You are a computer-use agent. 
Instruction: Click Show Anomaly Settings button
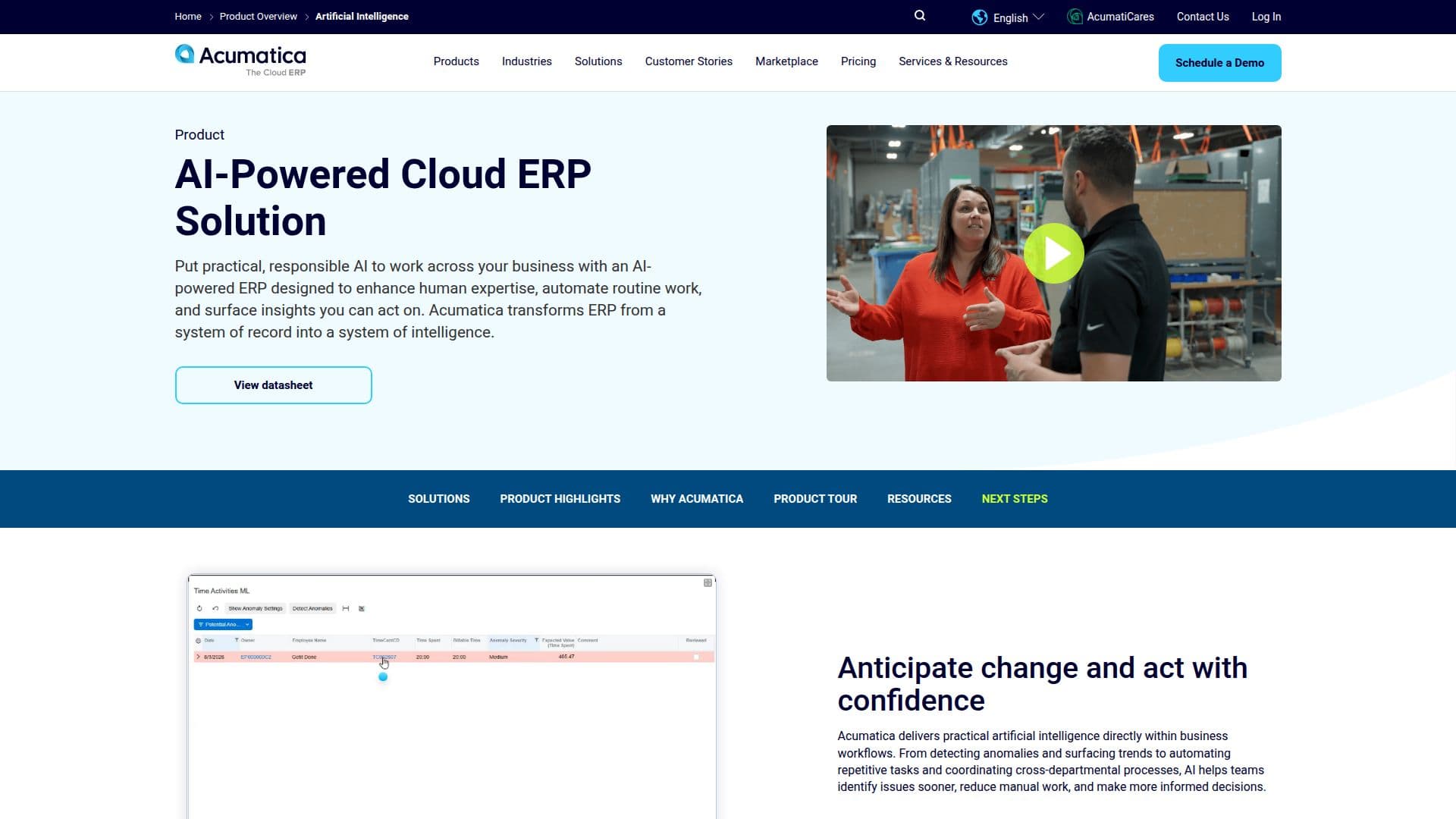click(256, 608)
